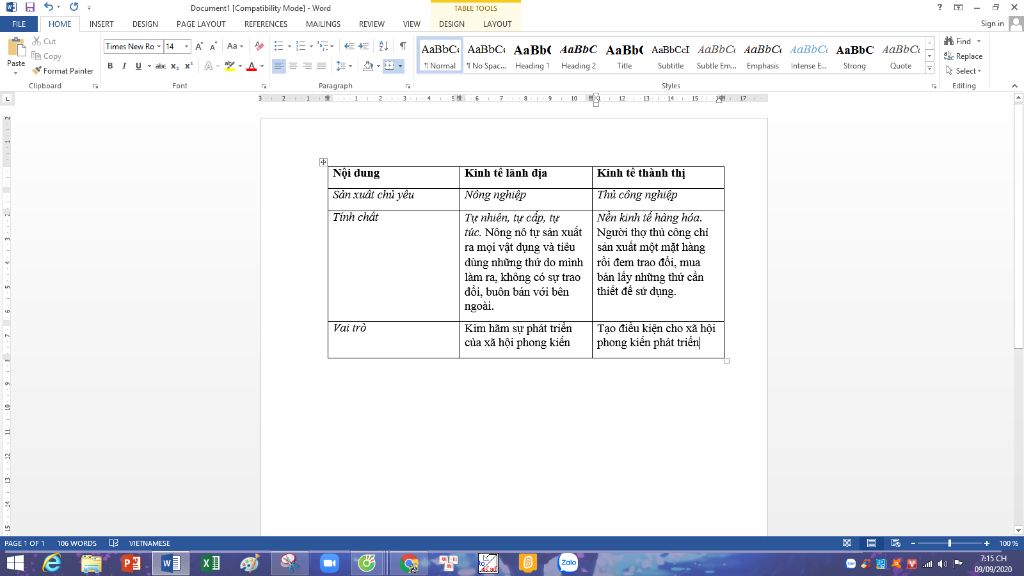The width and height of the screenshot is (1024, 576).
Task: Click the Paste clipboard icon
Action: coord(16,48)
